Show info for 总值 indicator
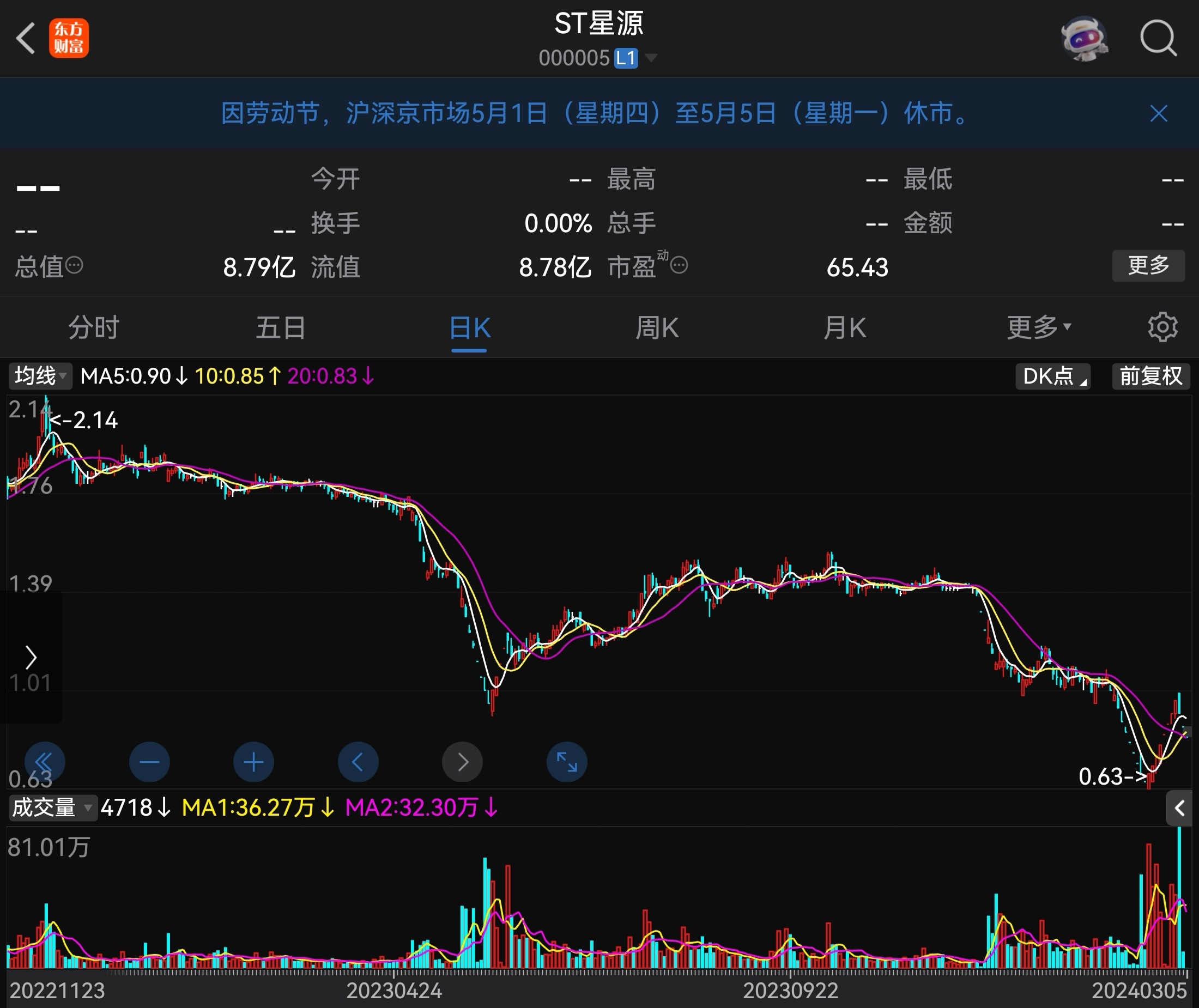This screenshot has width=1199, height=1008. coord(74,265)
